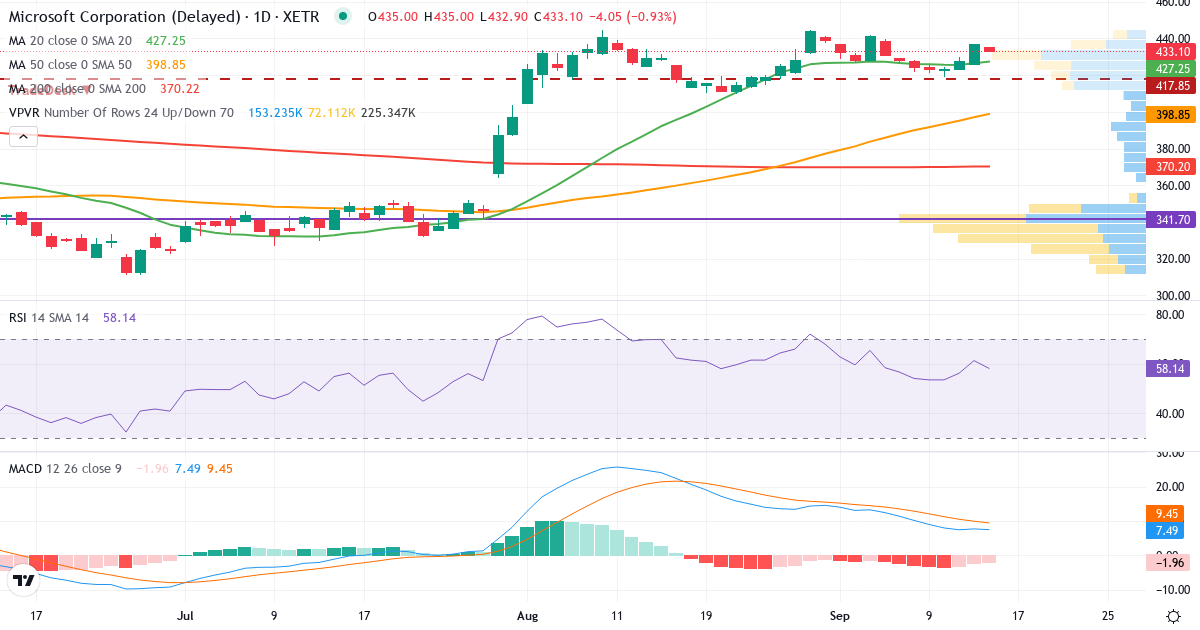Open chart settings gear icon
Screen dimensions: 1200x630
pyautogui.click(x=1172, y=616)
